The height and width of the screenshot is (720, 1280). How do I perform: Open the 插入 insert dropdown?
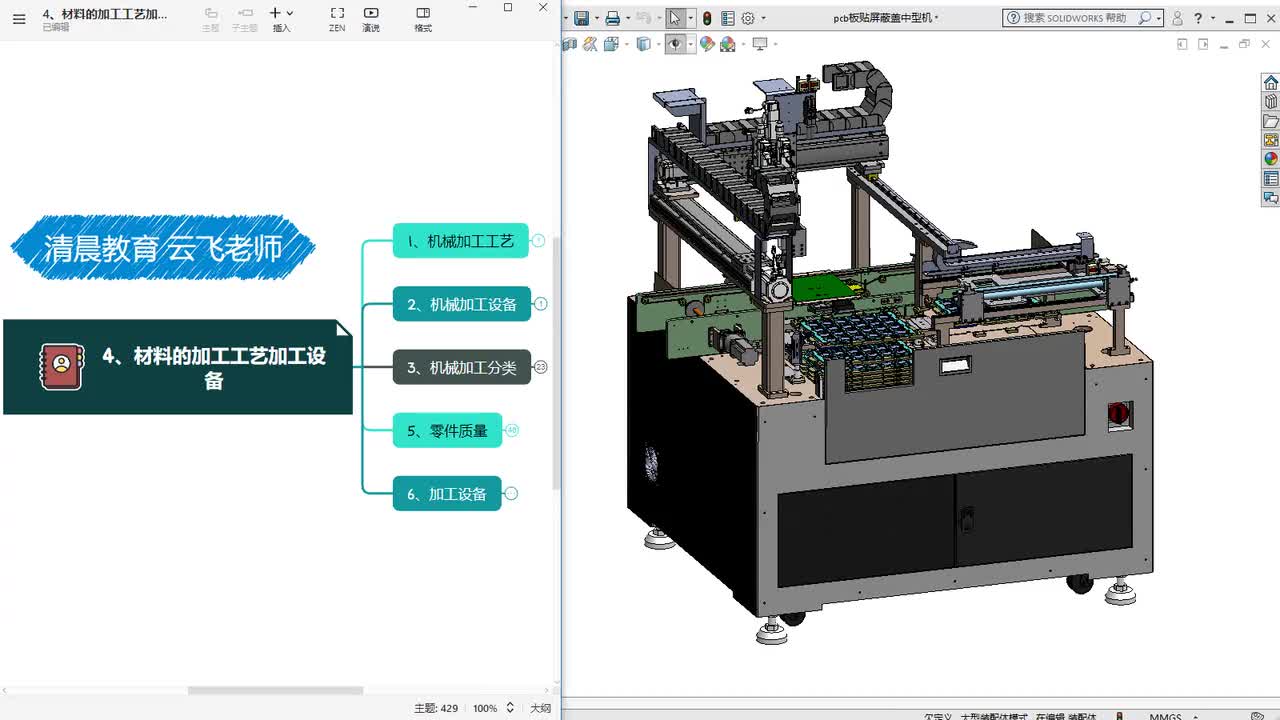coord(281,14)
